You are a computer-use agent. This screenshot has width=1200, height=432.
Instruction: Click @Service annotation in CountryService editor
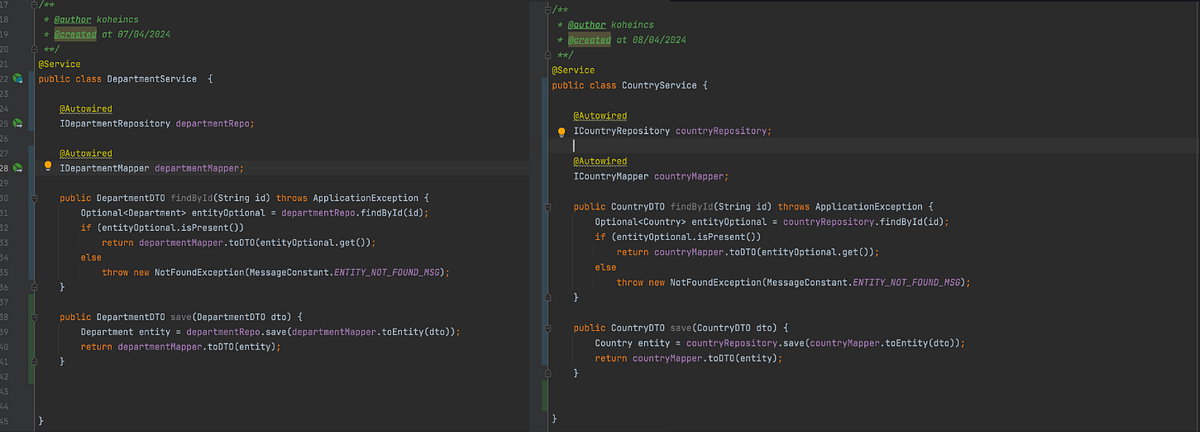tap(572, 70)
